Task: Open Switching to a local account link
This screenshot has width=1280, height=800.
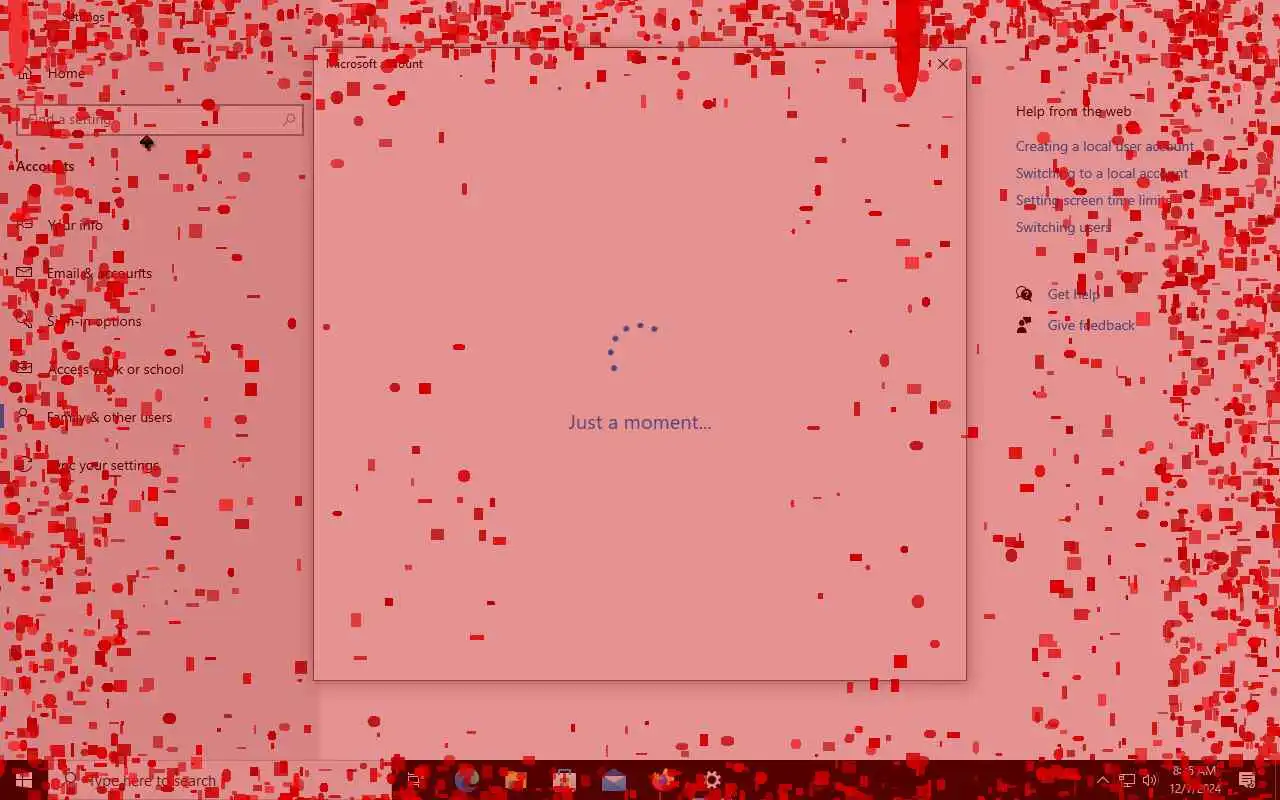Action: point(1102,173)
